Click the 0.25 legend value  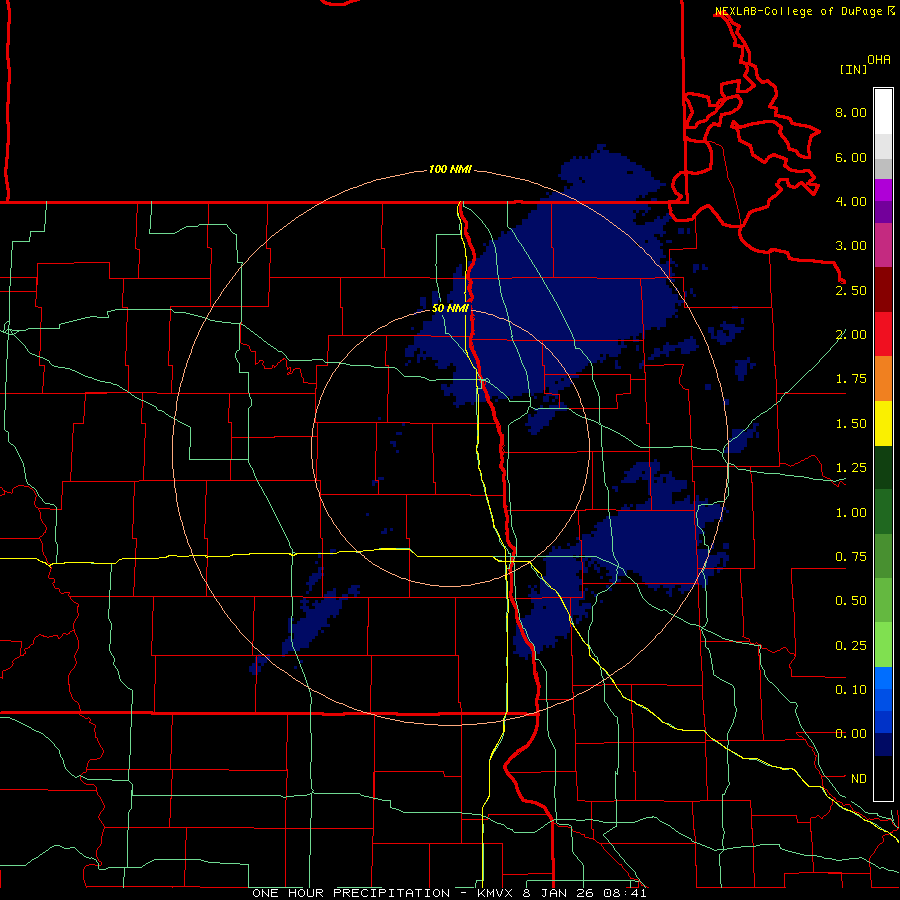click(851, 646)
